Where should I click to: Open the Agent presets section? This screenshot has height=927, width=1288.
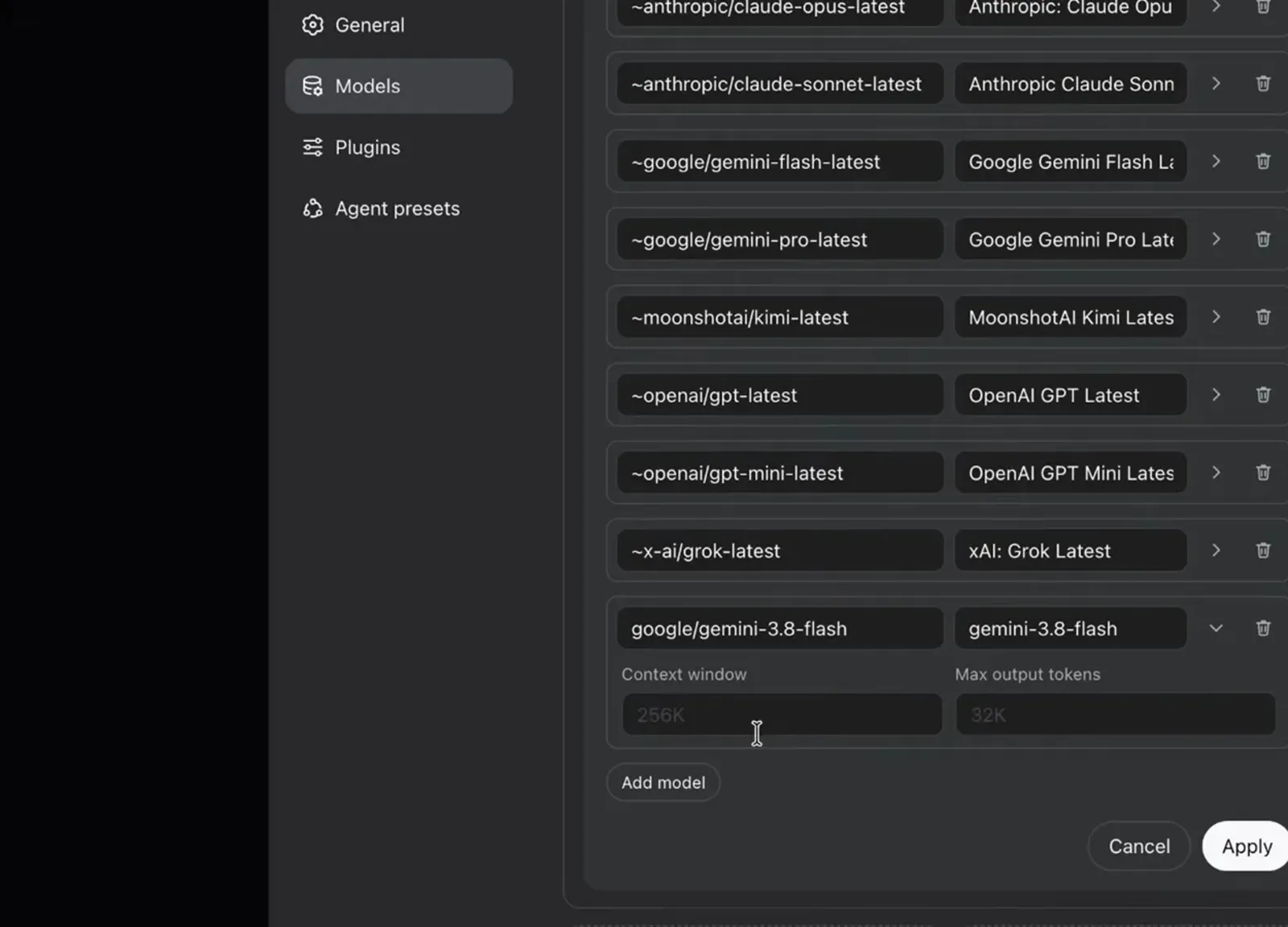(x=398, y=208)
